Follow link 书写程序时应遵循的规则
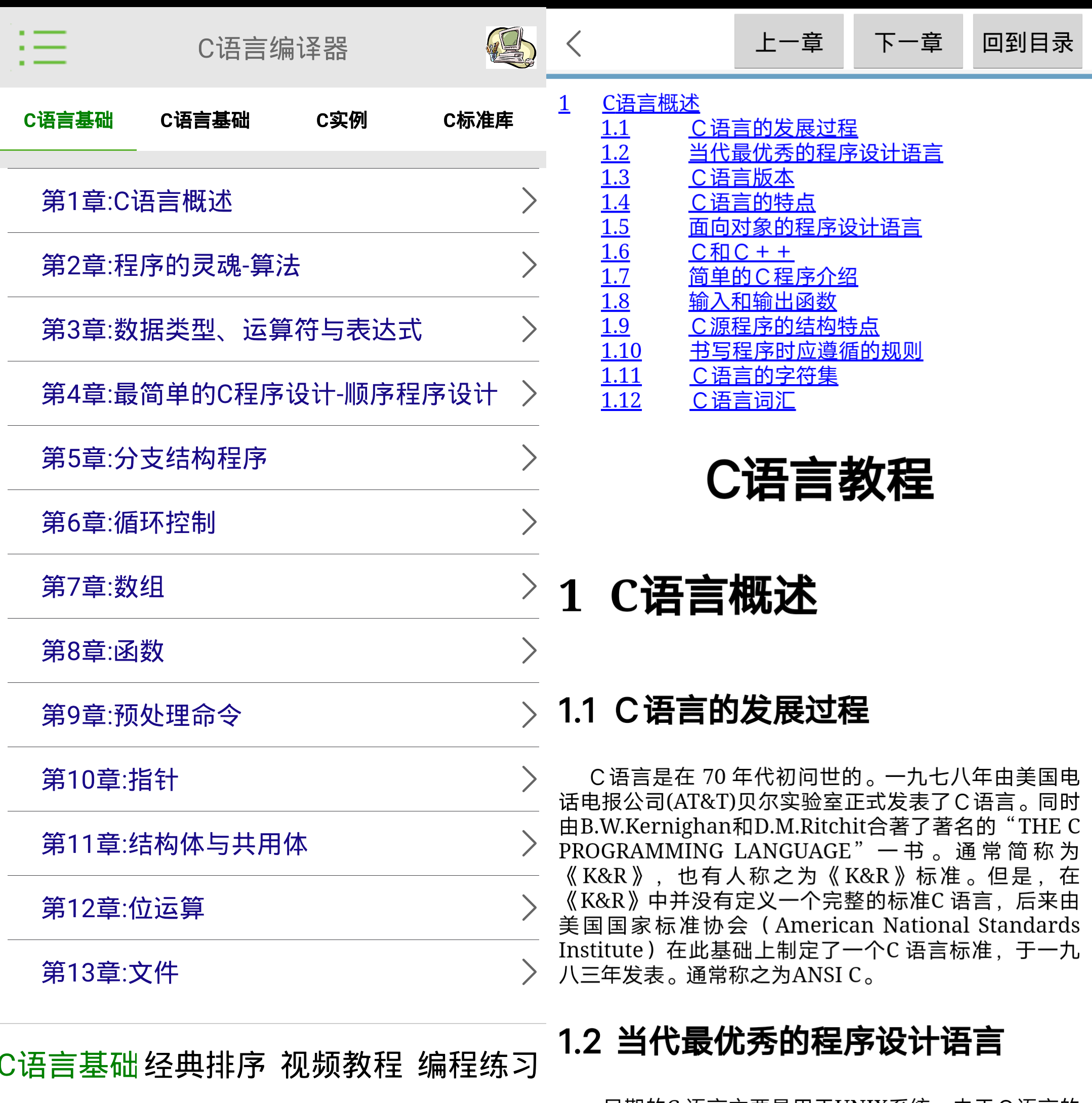 point(806,350)
